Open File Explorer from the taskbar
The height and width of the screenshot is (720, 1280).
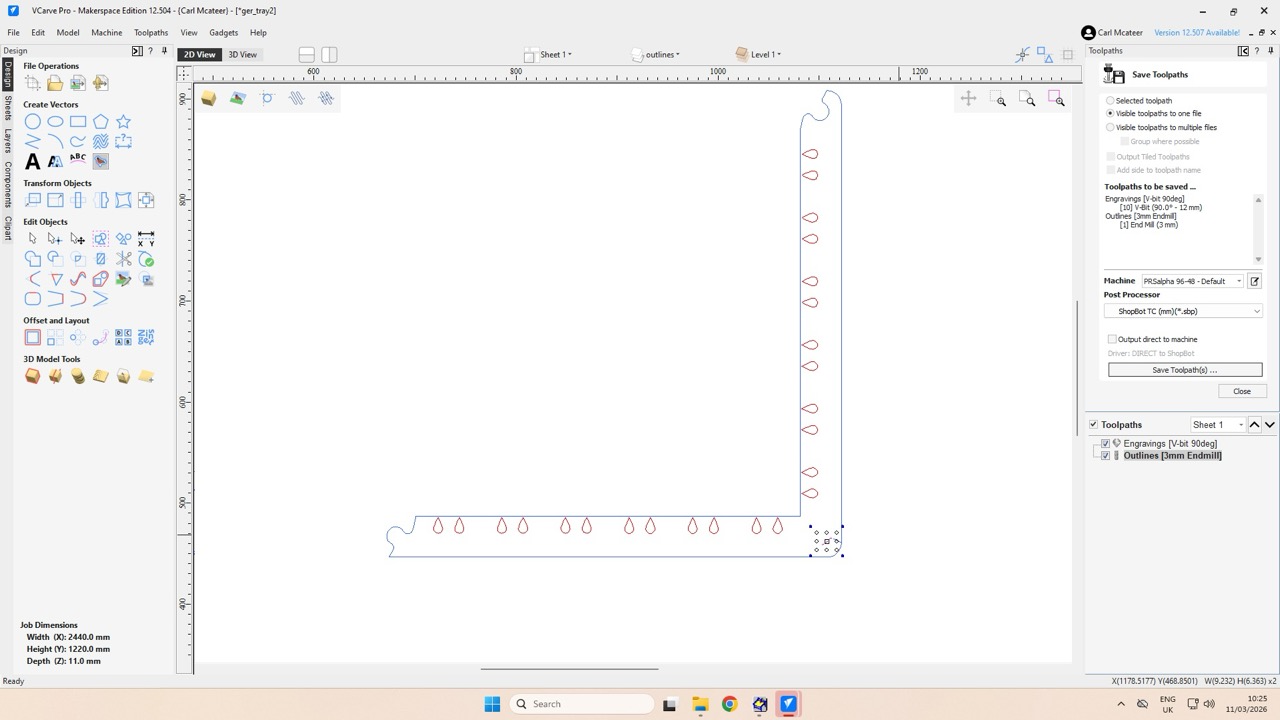pos(700,704)
